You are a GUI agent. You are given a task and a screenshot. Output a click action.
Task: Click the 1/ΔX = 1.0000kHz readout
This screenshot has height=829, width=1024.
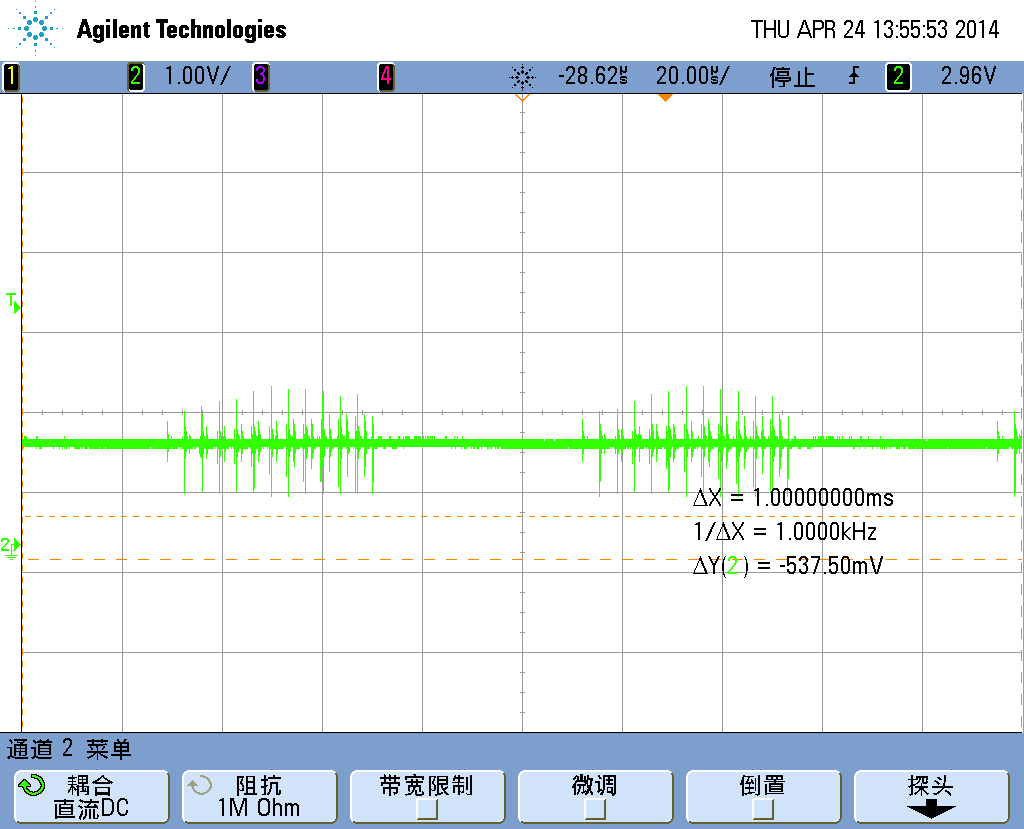pyautogui.click(x=785, y=532)
